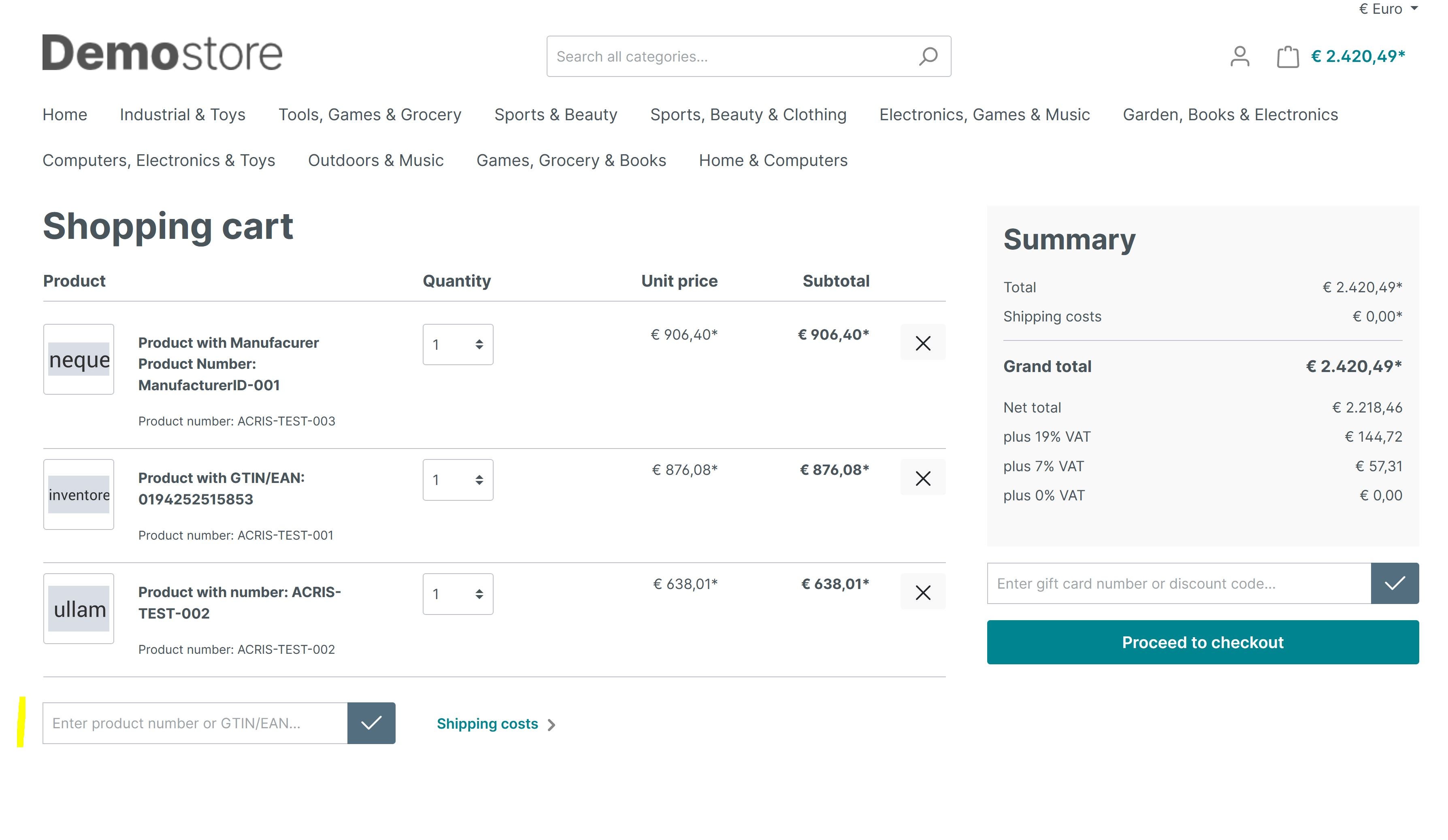Open Sports & Beauty category
The image size is (1448, 840).
[556, 114]
